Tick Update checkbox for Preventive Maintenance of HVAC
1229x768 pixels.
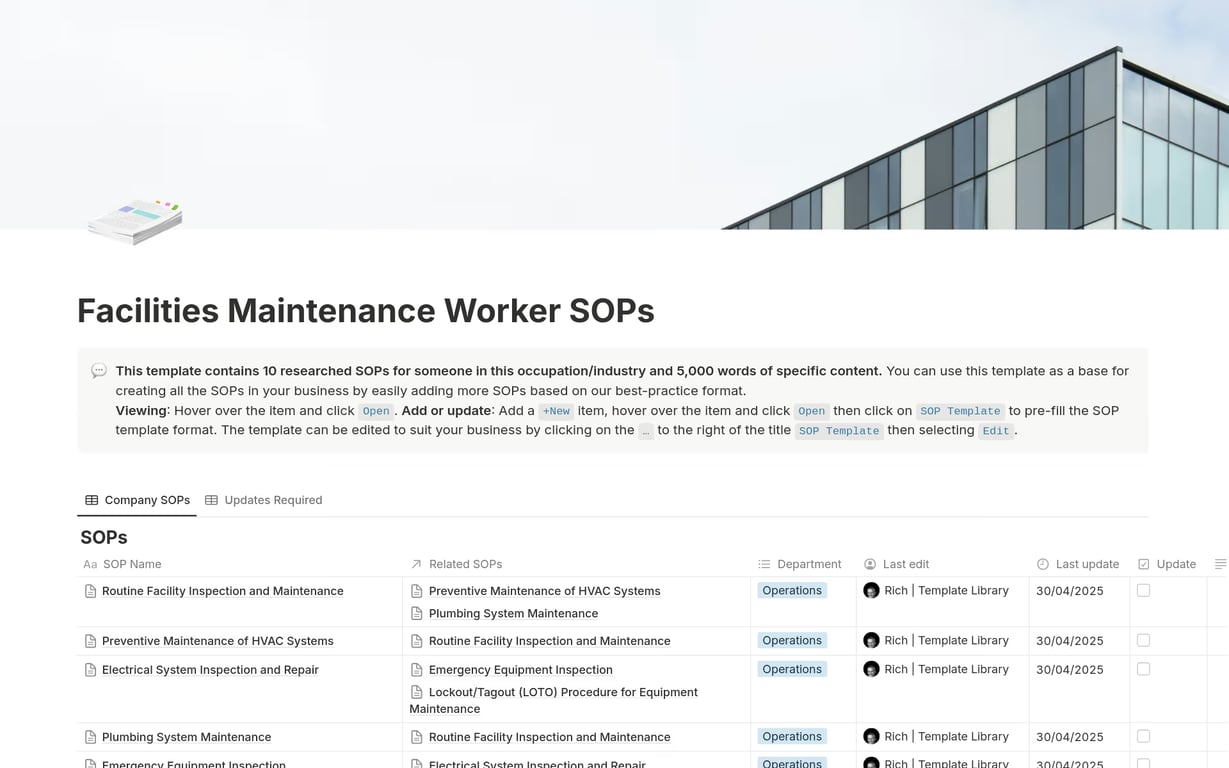1144,640
